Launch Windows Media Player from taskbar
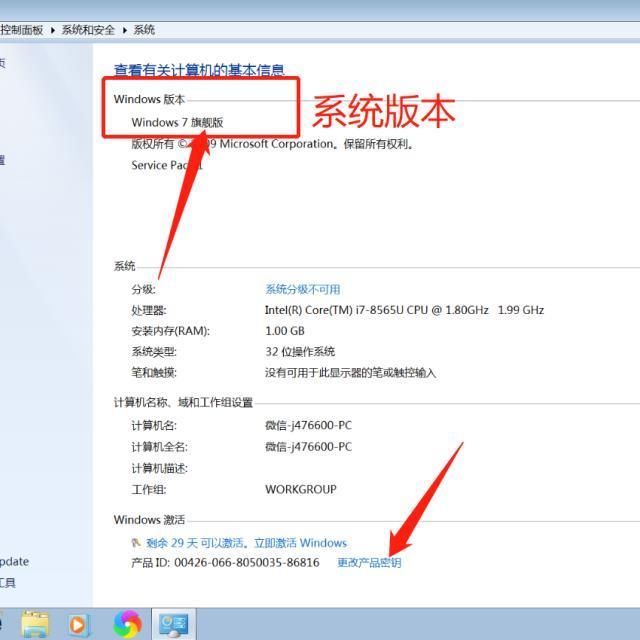Screen dimensions: 640x640 [78, 624]
